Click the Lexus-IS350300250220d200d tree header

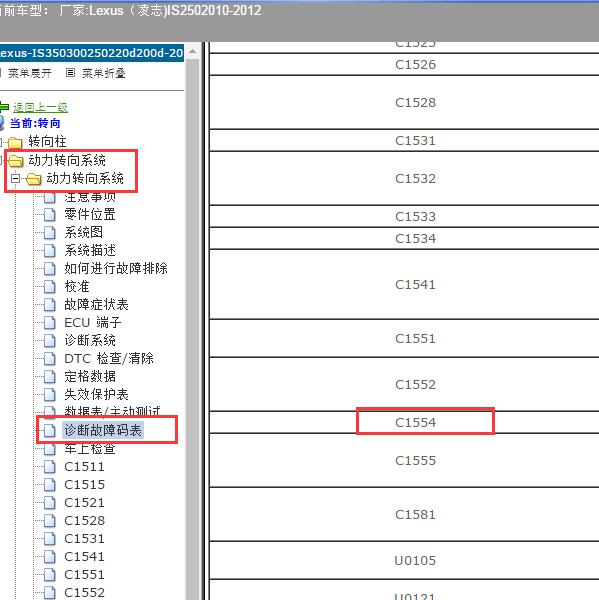92,53
